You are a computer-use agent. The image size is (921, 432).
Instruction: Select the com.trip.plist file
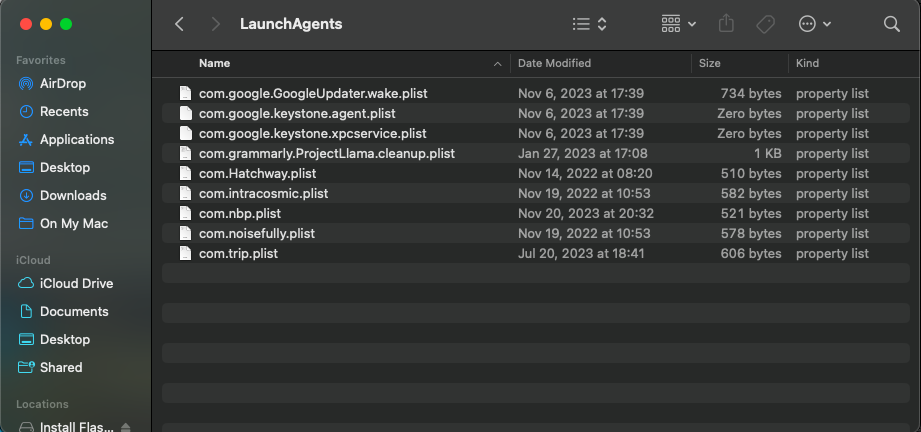point(238,254)
